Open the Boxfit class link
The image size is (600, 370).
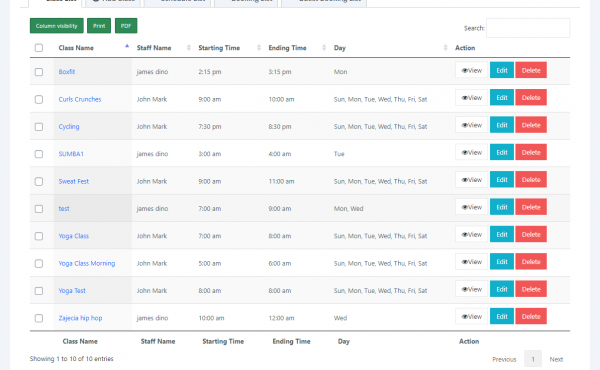(x=67, y=72)
